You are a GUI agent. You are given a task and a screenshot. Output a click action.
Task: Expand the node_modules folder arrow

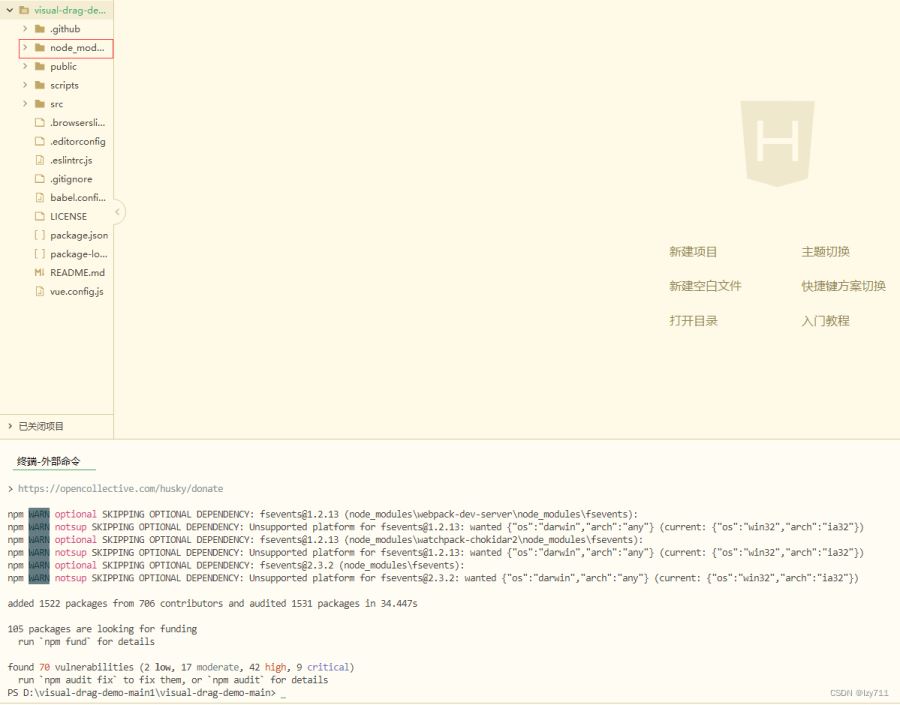pos(25,48)
